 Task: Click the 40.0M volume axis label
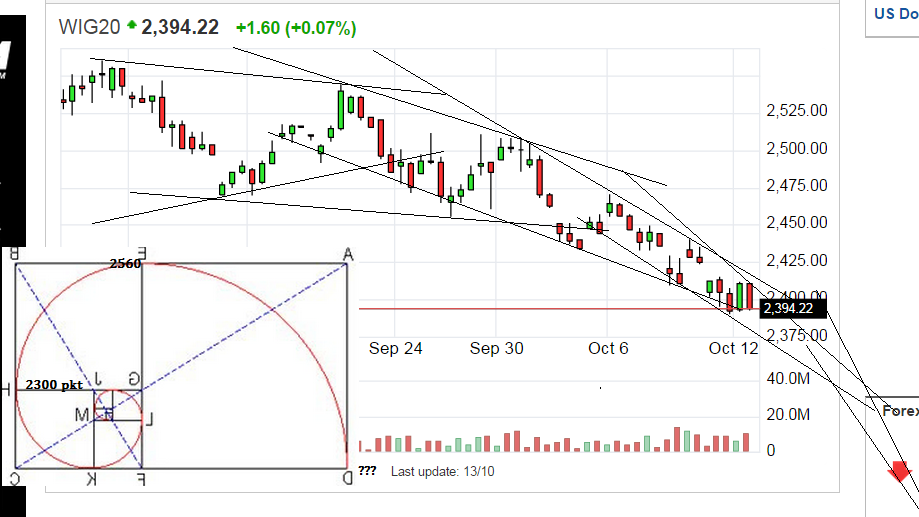click(x=789, y=378)
